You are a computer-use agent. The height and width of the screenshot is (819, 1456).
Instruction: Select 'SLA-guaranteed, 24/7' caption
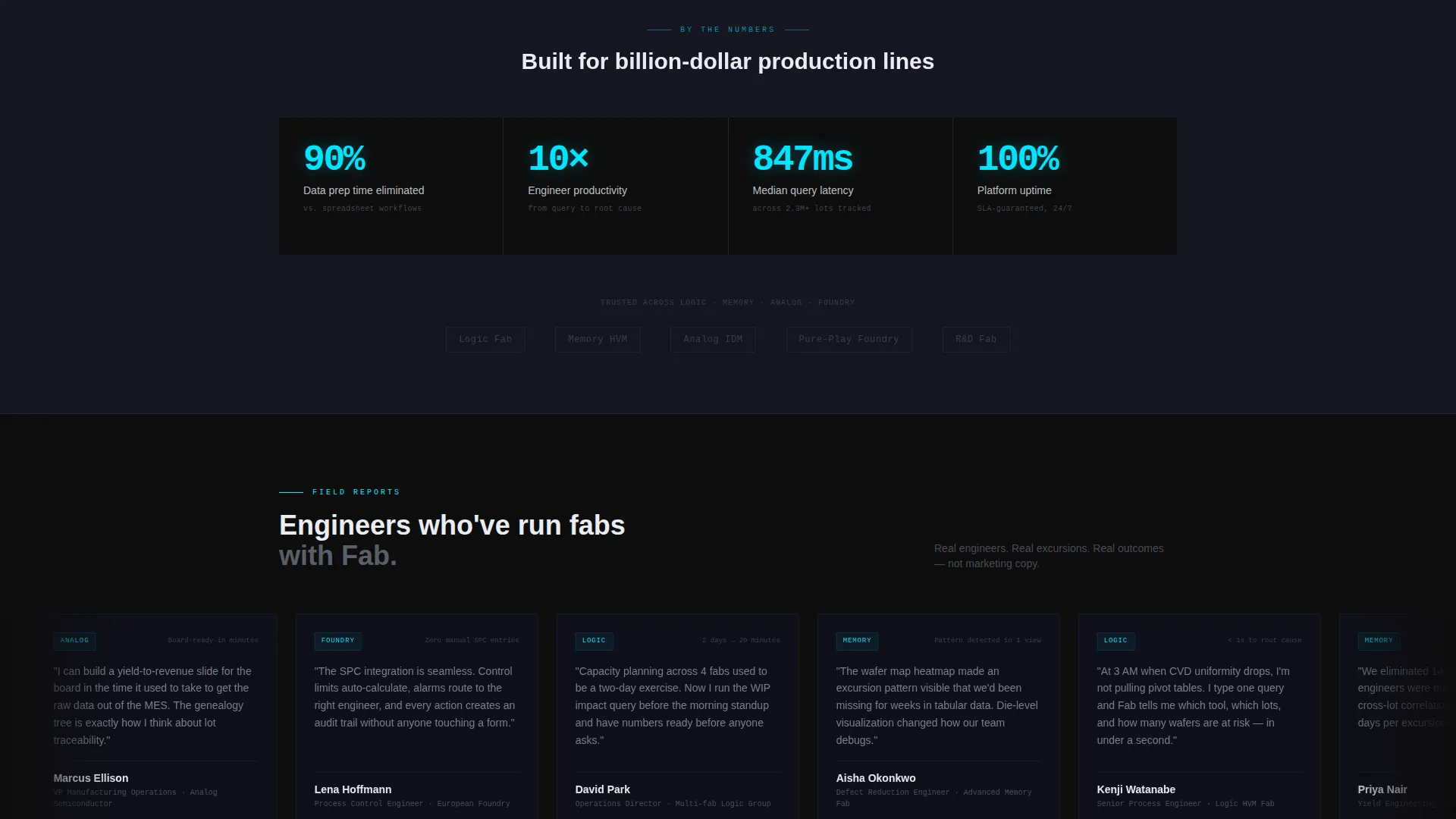(1025, 208)
